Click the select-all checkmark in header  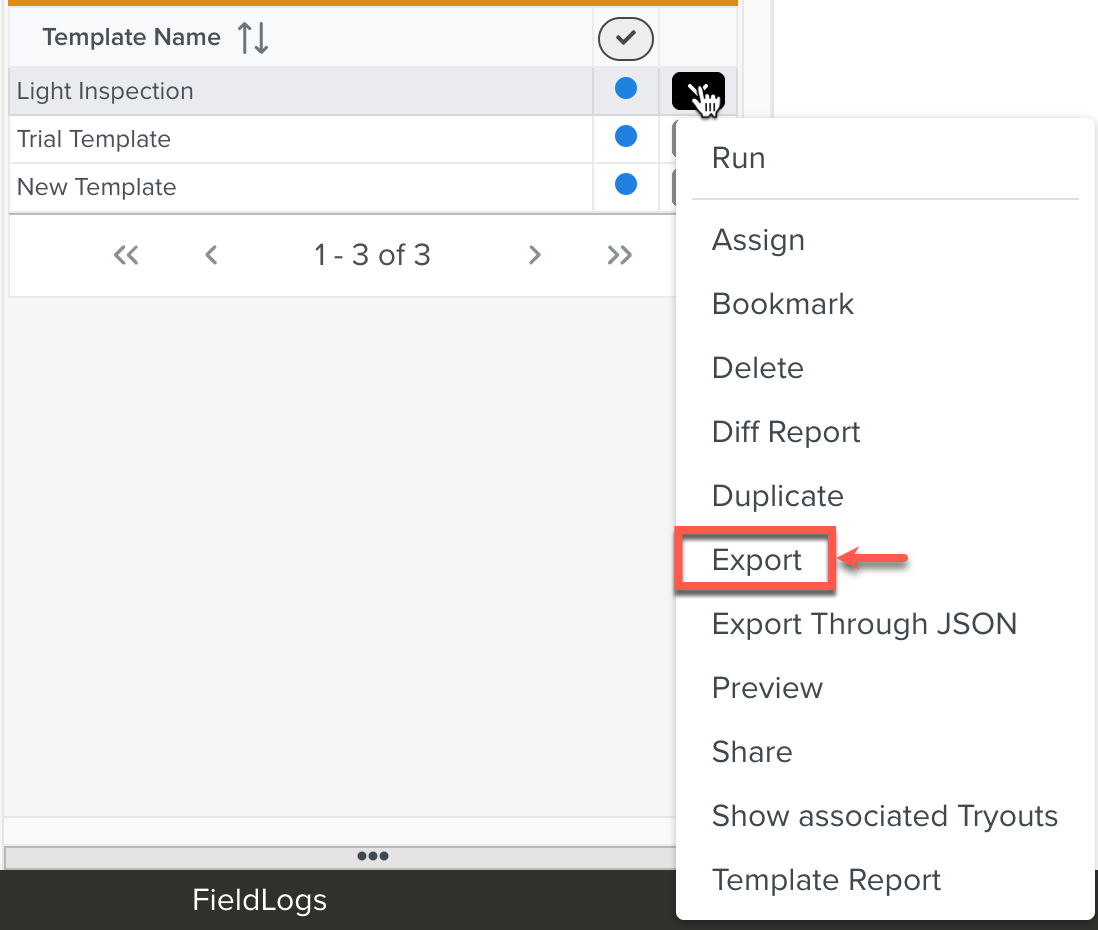625,39
